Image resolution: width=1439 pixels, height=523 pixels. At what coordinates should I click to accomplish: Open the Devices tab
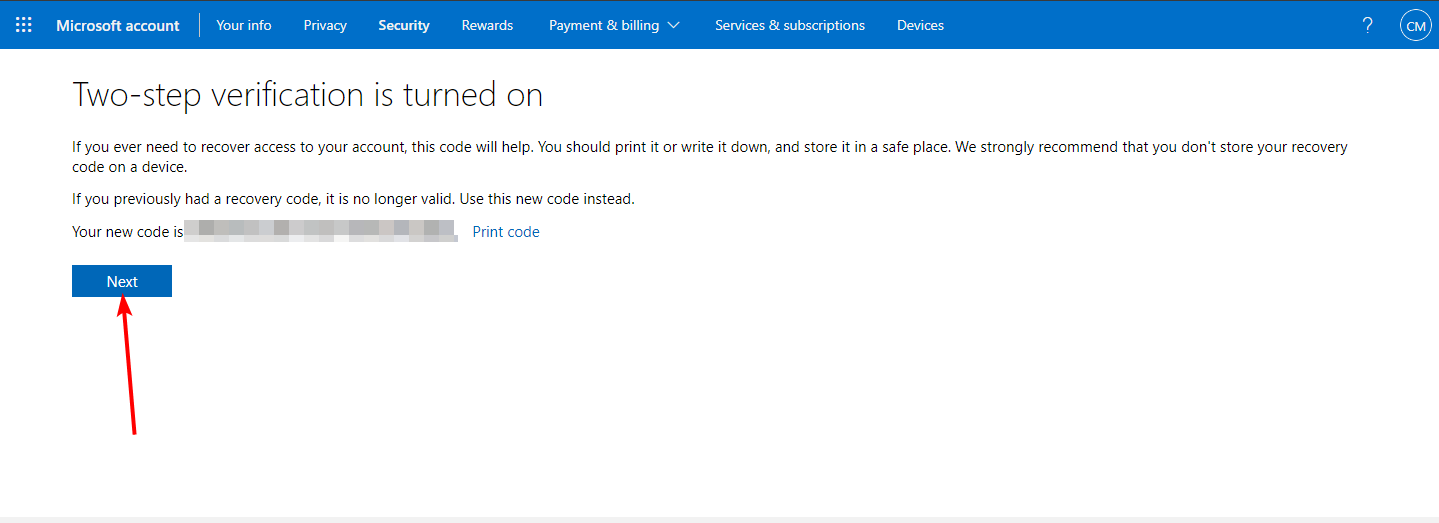(920, 25)
